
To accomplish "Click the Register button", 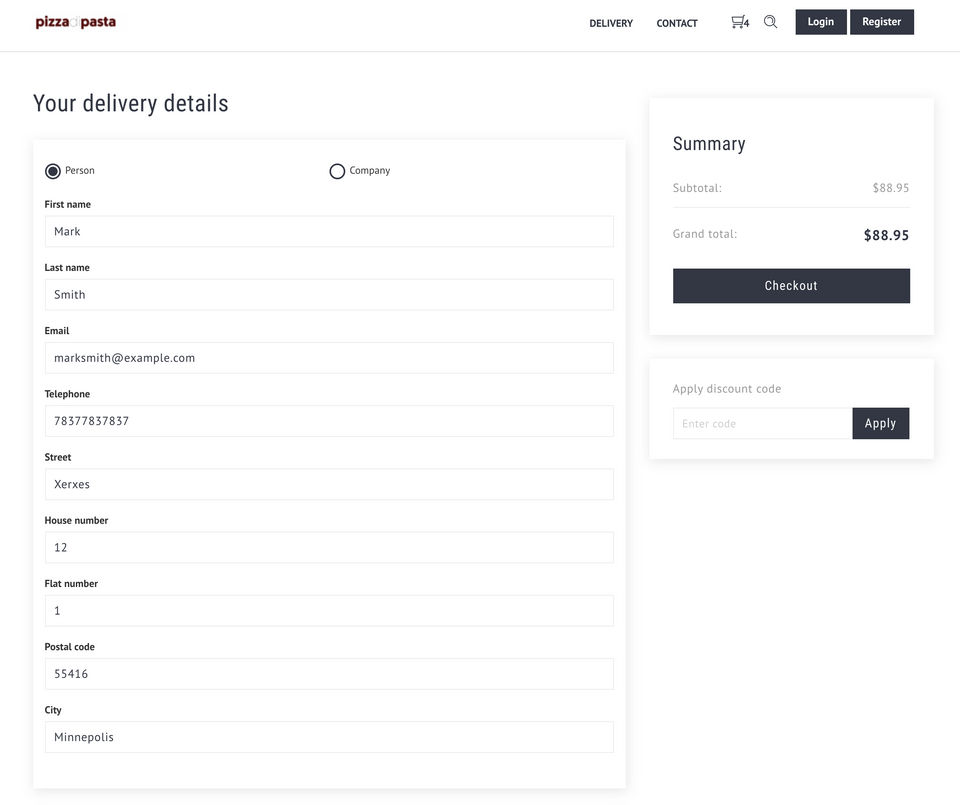I will tap(882, 22).
